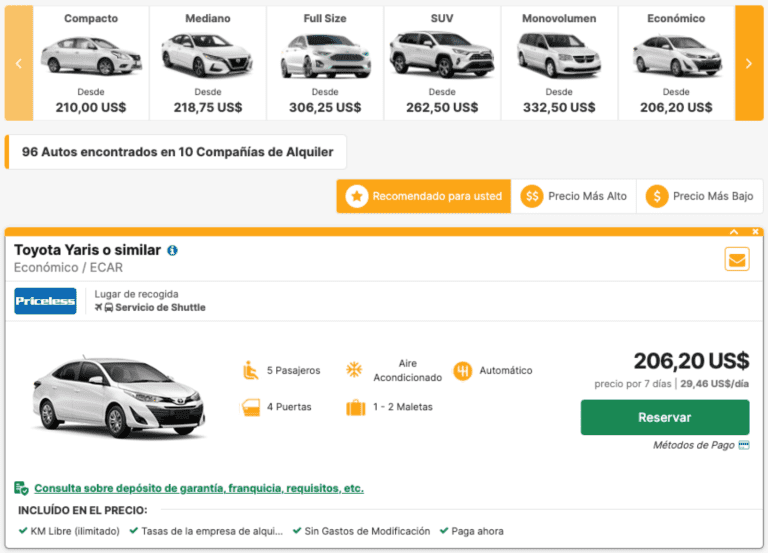
Task: Click the suitcase Maletas icon
Action: (x=355, y=407)
